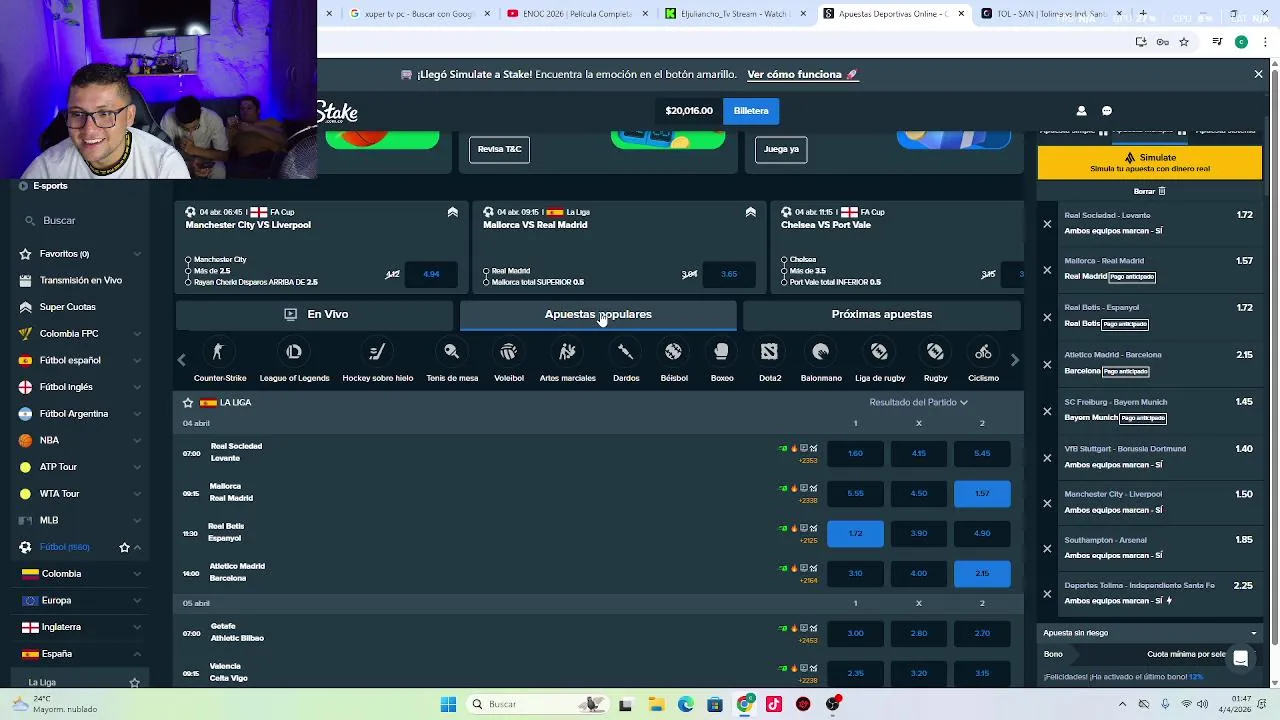Deselect the 1.57 odds on Mallorca vs Real Madrid
The width and height of the screenshot is (1280, 720).
click(982, 493)
